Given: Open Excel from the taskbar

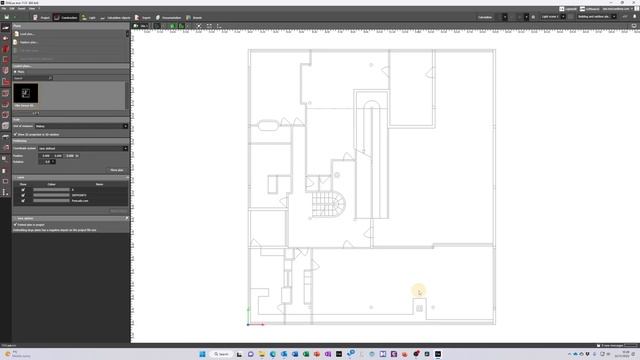Looking at the screenshot, I should (306, 354).
